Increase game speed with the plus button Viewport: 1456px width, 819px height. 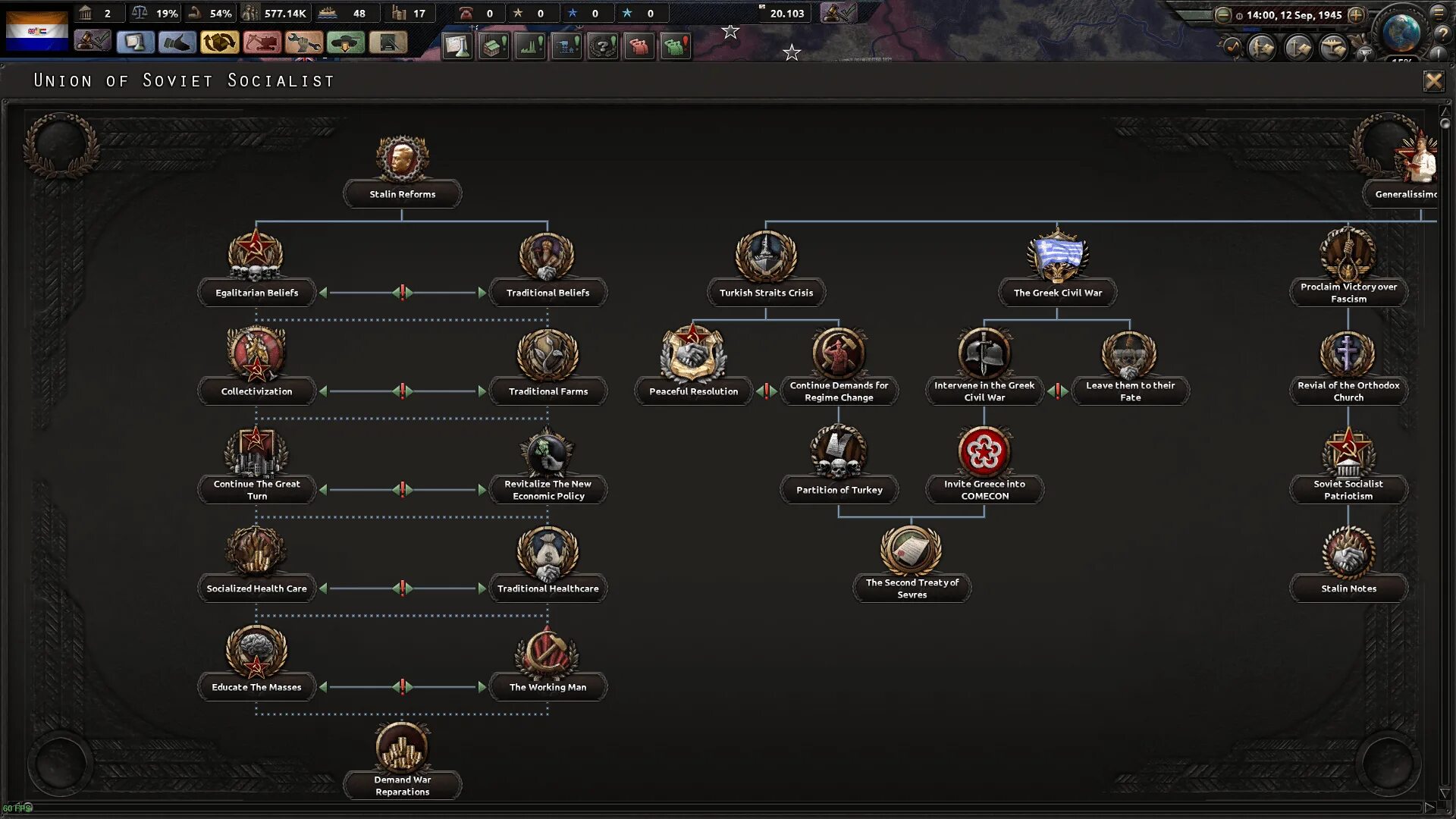1357,14
